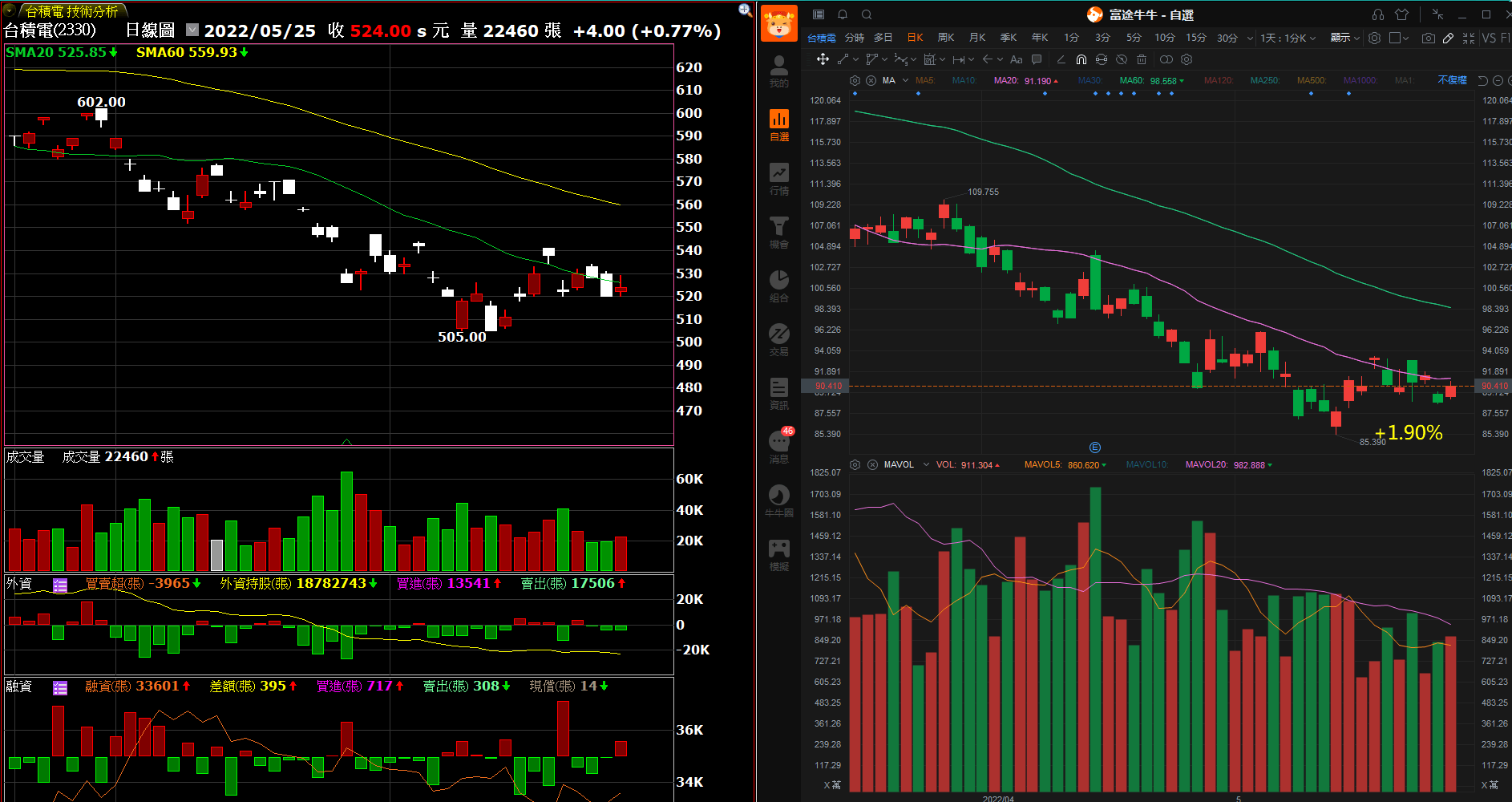Take a chart screenshot with camera icon
1512x802 pixels.
click(x=1429, y=38)
